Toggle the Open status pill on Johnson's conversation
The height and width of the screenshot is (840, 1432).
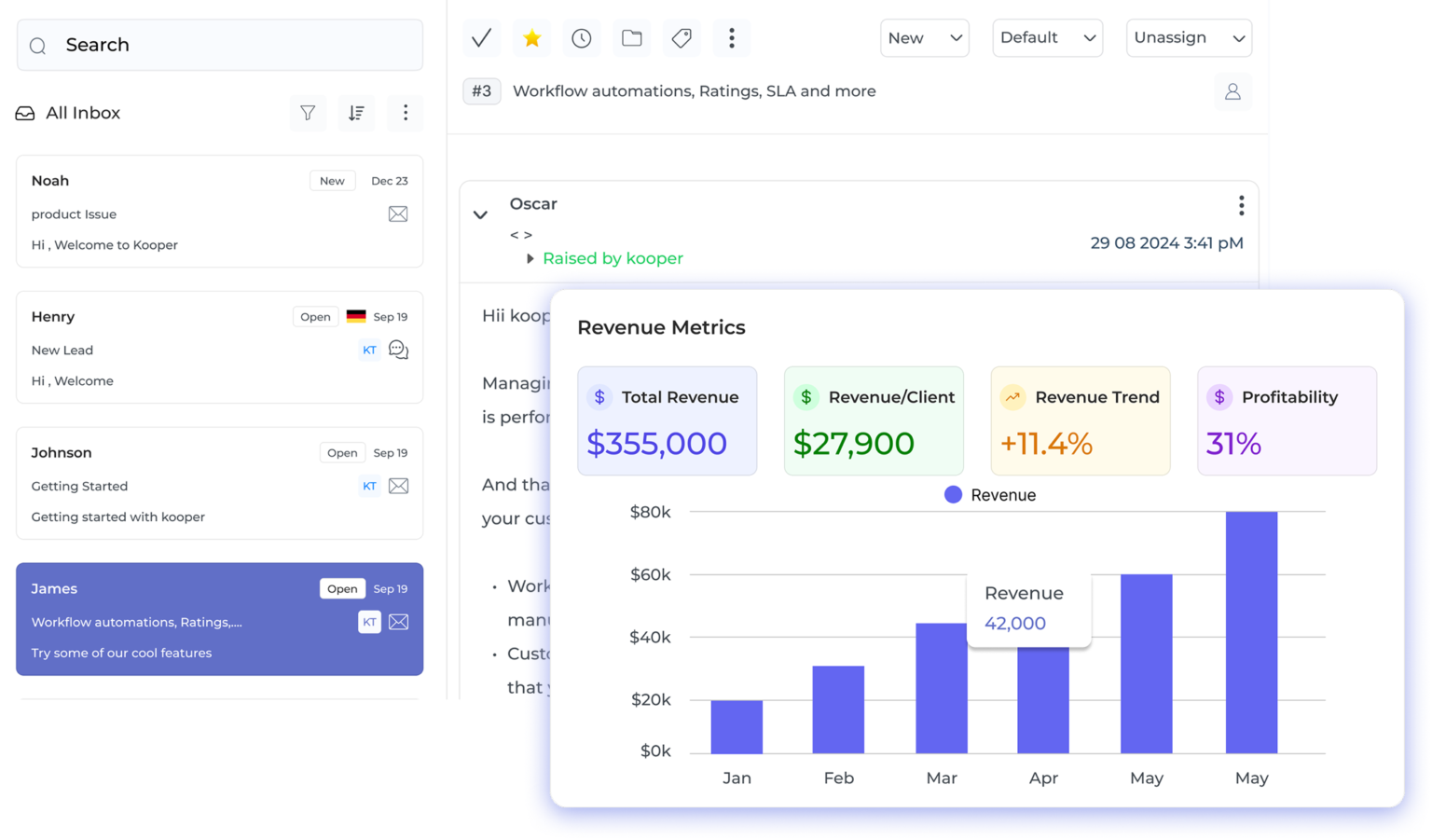click(342, 452)
